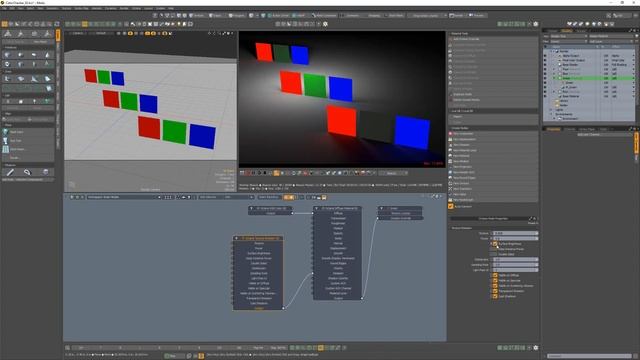Click the Edges selection mode button

(216, 16)
